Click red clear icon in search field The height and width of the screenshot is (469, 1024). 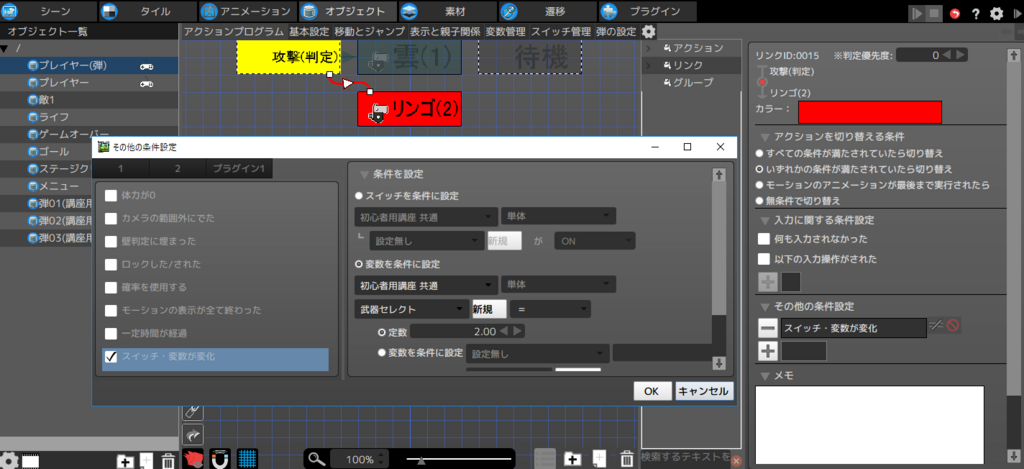tap(736, 461)
